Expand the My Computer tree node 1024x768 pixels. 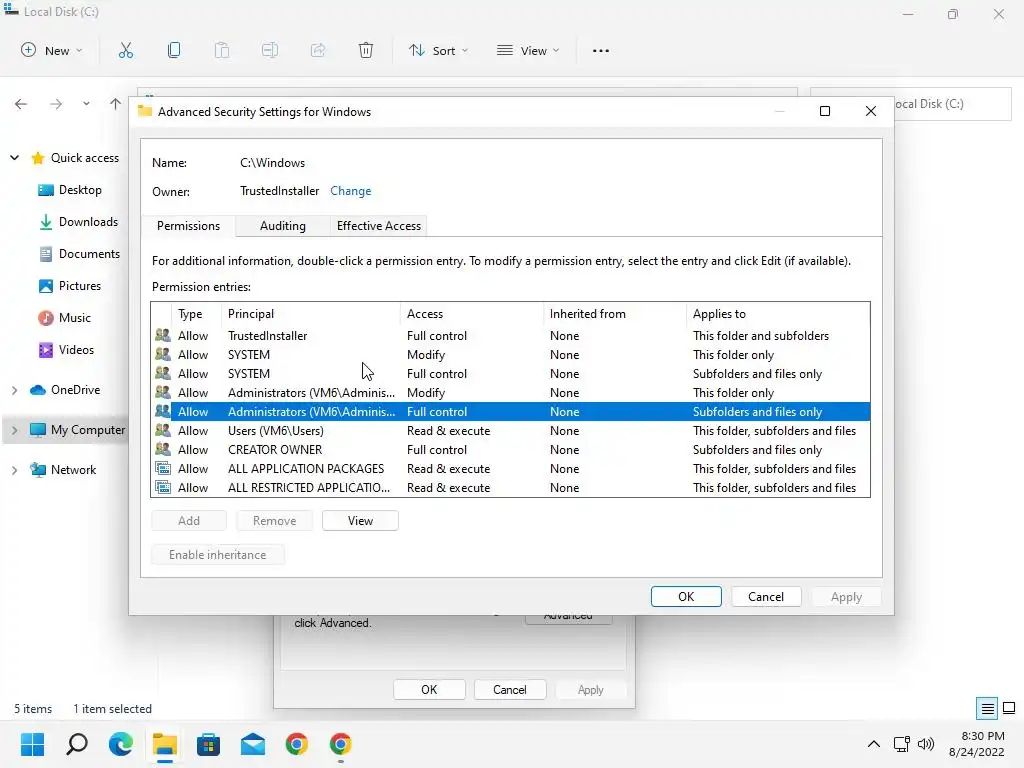14,430
